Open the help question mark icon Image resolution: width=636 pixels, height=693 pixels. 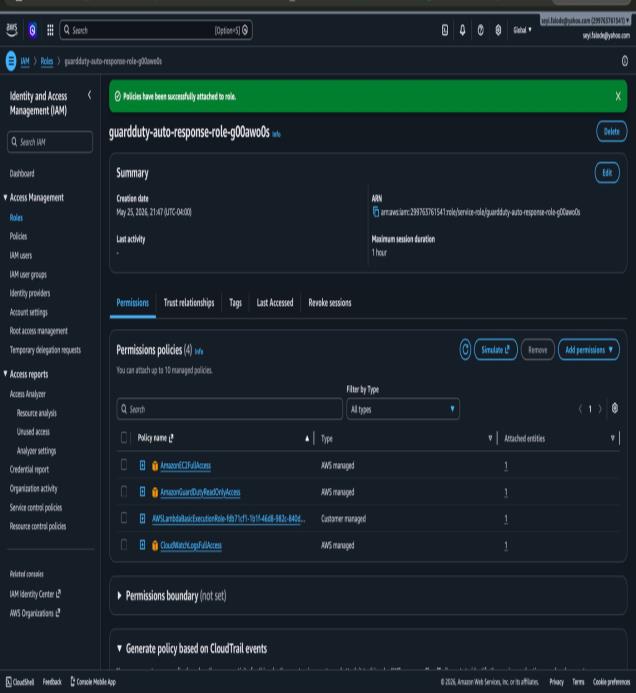click(480, 30)
